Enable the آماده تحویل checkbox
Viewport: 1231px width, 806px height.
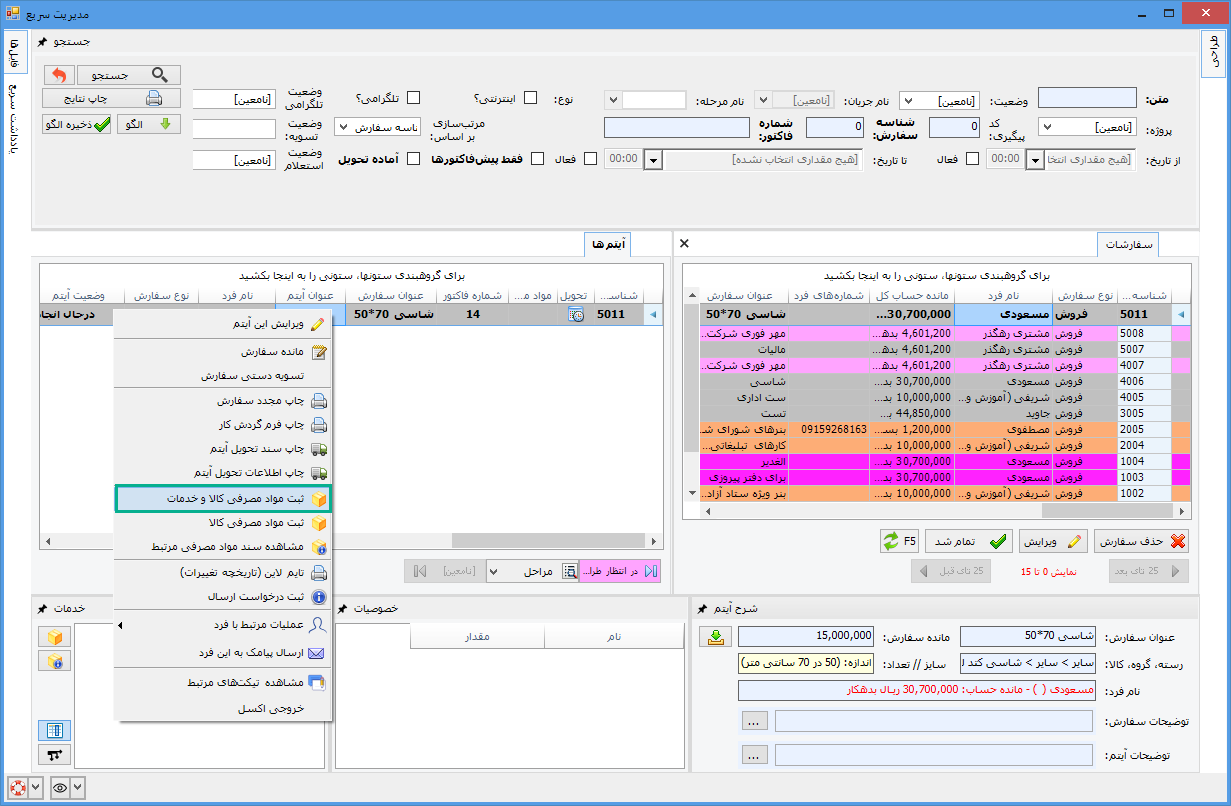[413, 159]
